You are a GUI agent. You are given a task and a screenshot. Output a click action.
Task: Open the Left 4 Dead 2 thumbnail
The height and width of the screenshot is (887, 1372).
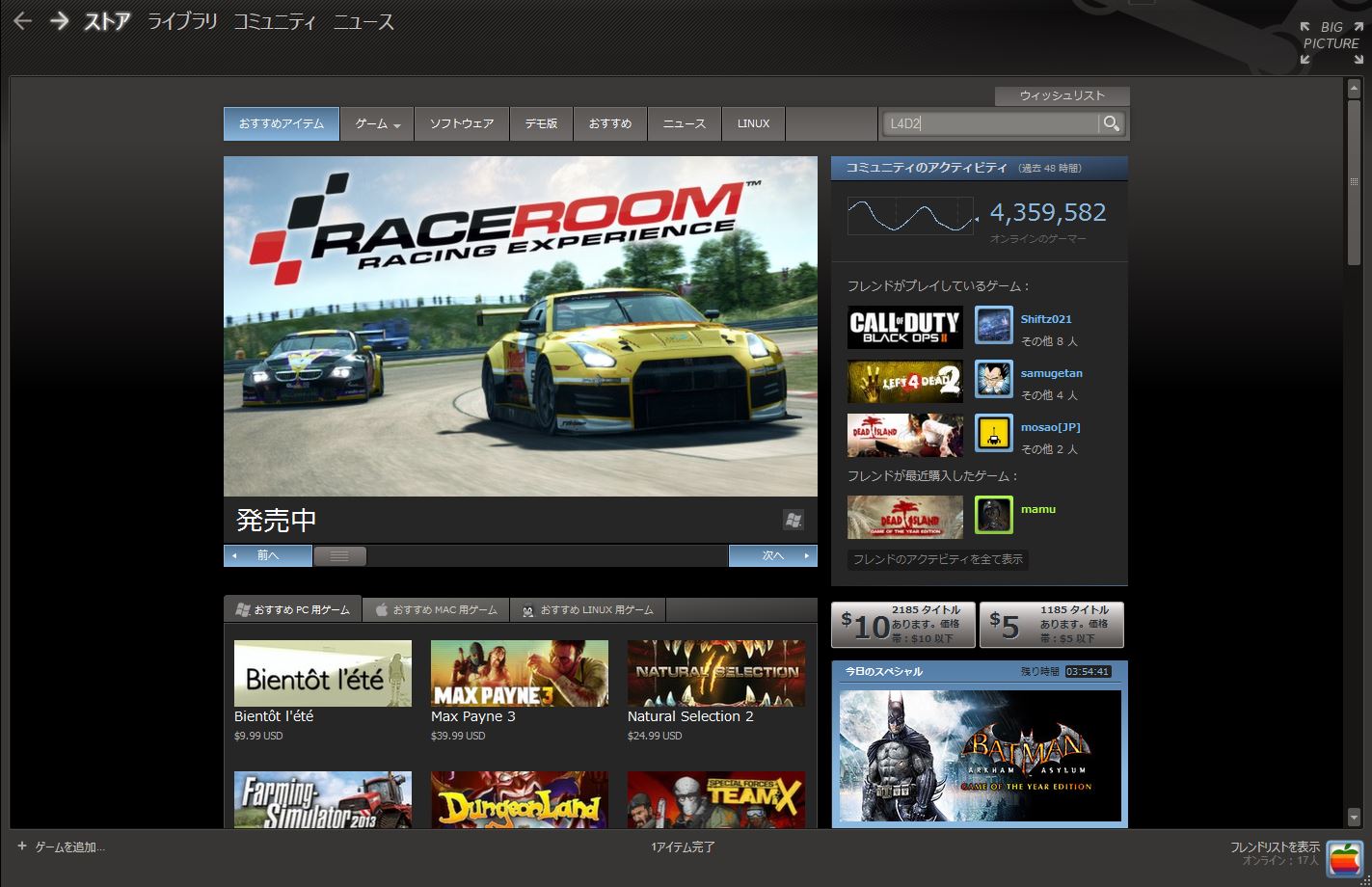(905, 381)
